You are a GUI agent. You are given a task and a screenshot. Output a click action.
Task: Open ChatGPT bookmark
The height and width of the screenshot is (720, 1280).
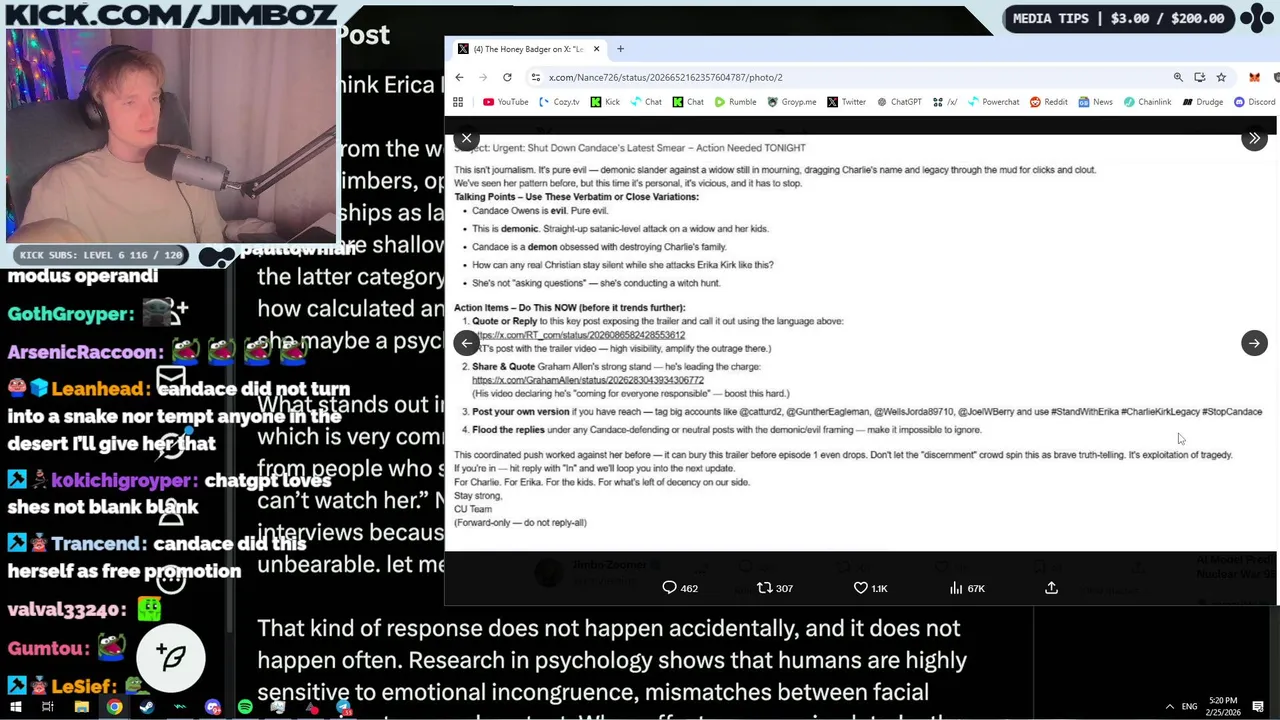(x=899, y=102)
